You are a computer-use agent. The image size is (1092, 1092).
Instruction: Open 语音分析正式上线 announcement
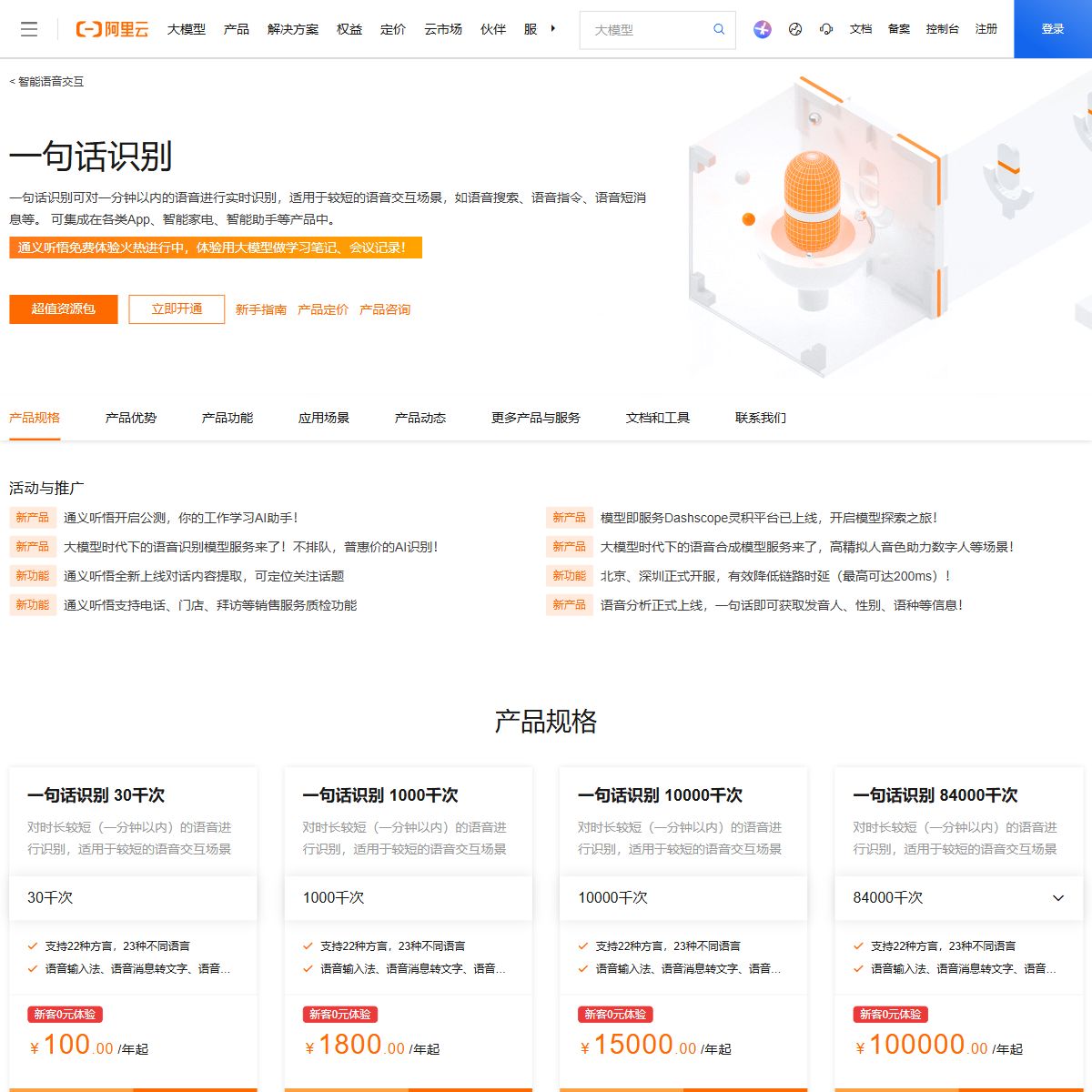[782, 605]
